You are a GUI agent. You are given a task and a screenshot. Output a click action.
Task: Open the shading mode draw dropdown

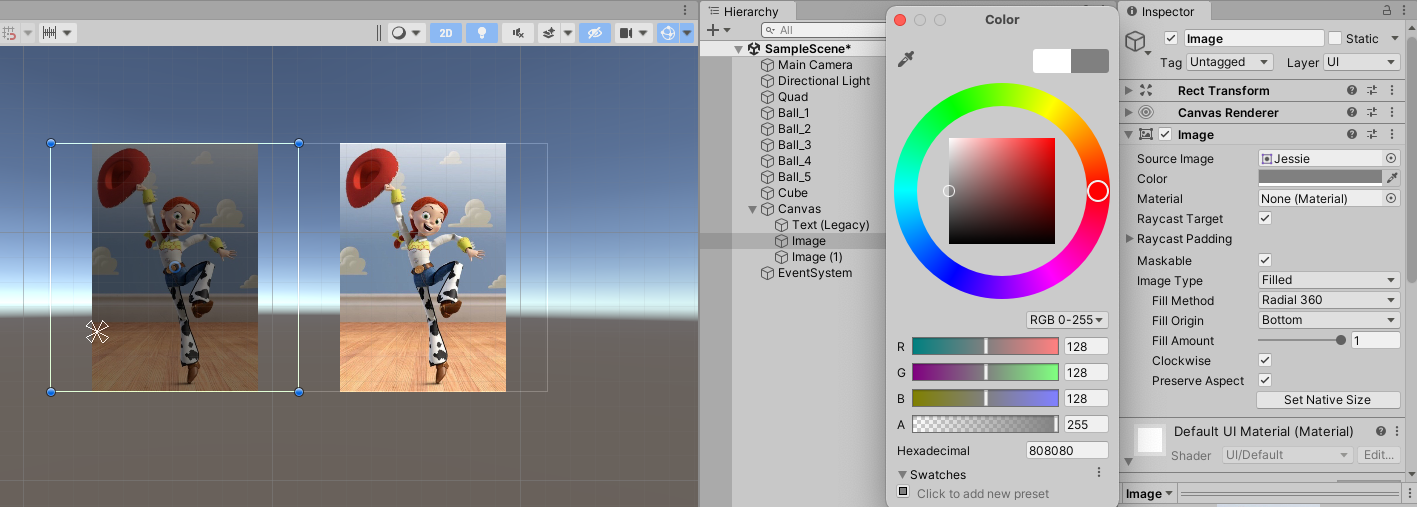[x=406, y=33]
